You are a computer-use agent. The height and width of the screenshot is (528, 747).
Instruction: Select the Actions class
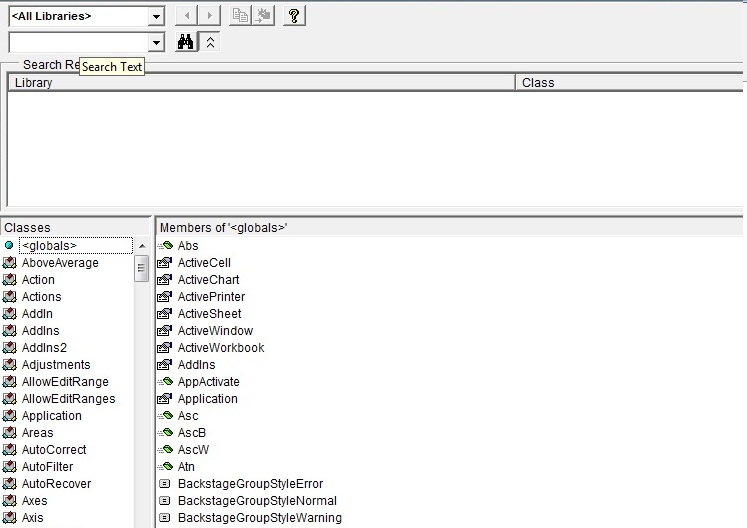tap(41, 297)
